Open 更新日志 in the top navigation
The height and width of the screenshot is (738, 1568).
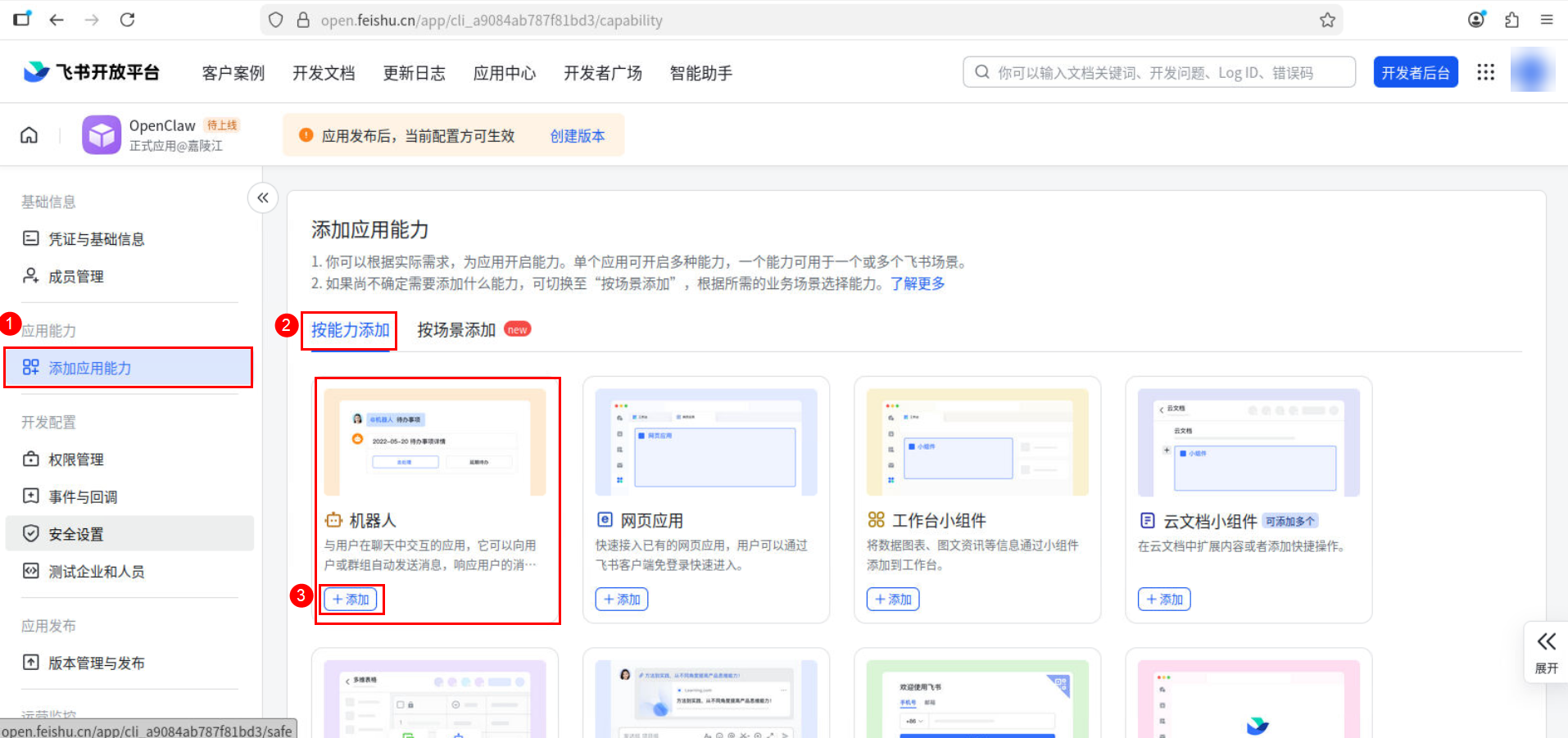(415, 73)
